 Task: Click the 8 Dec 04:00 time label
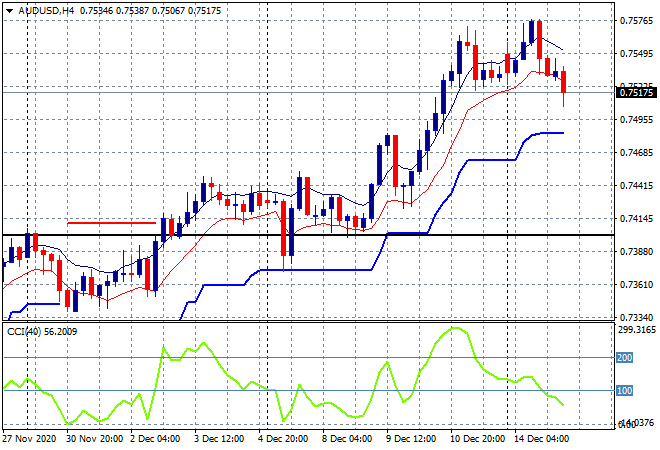coord(347,439)
